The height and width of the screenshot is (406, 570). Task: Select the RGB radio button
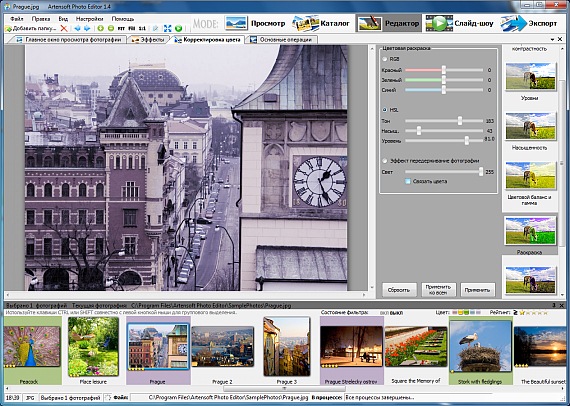point(385,59)
